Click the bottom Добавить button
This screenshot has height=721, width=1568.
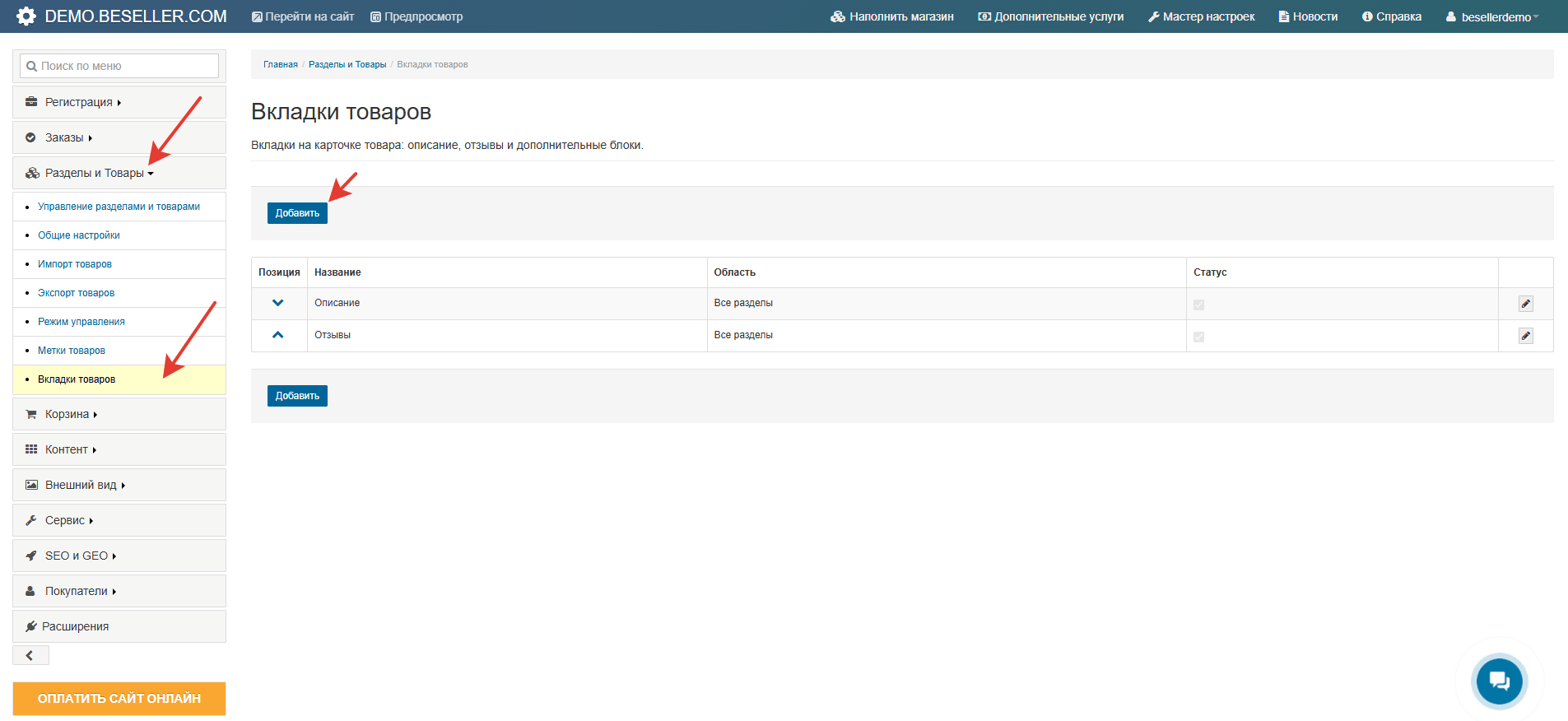click(297, 396)
